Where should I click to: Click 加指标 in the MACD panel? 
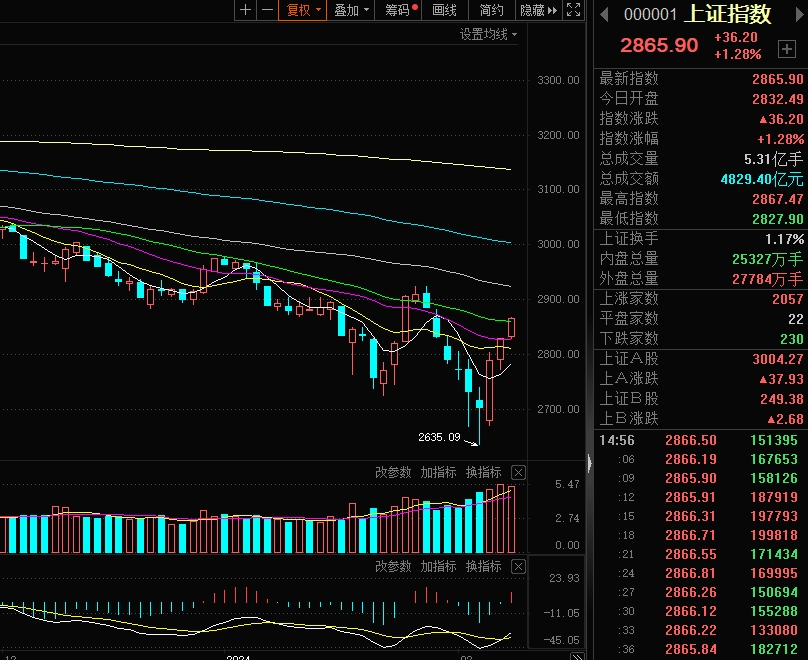click(x=439, y=566)
